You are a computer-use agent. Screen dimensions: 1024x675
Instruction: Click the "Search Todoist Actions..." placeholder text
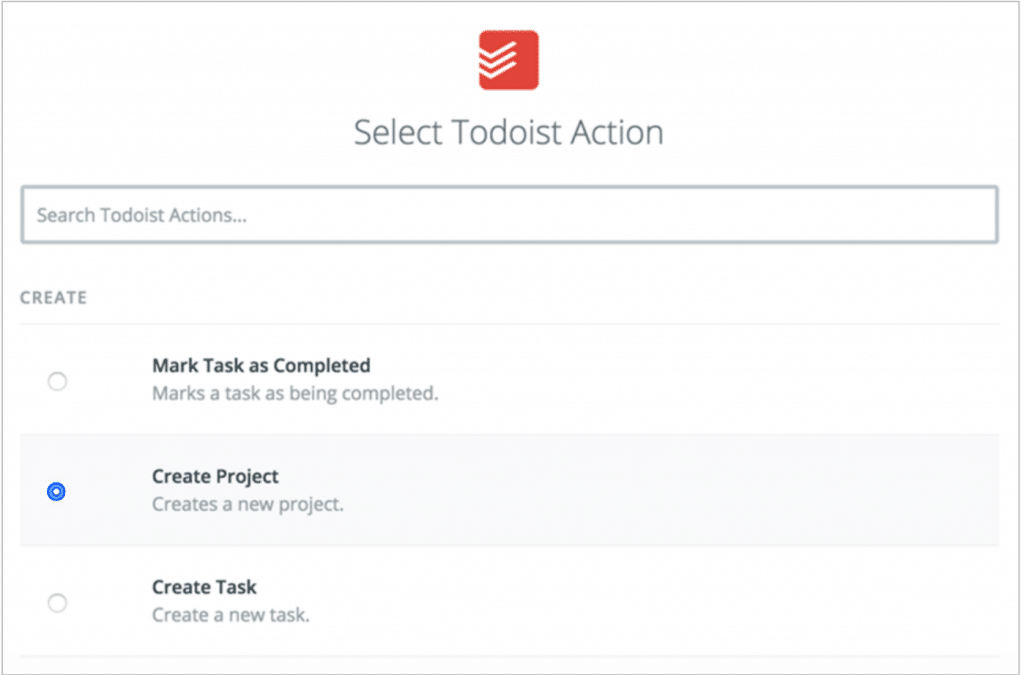(141, 215)
